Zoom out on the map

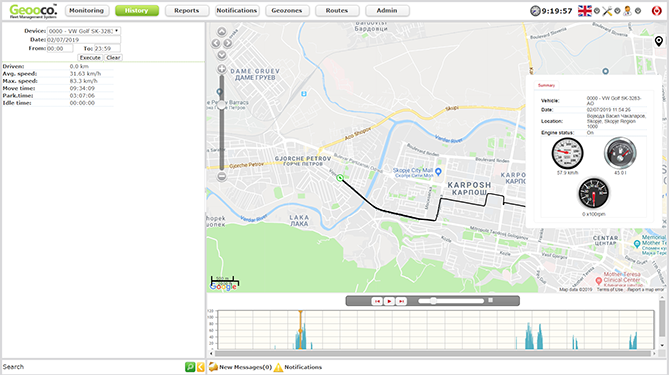pyautogui.click(x=222, y=176)
